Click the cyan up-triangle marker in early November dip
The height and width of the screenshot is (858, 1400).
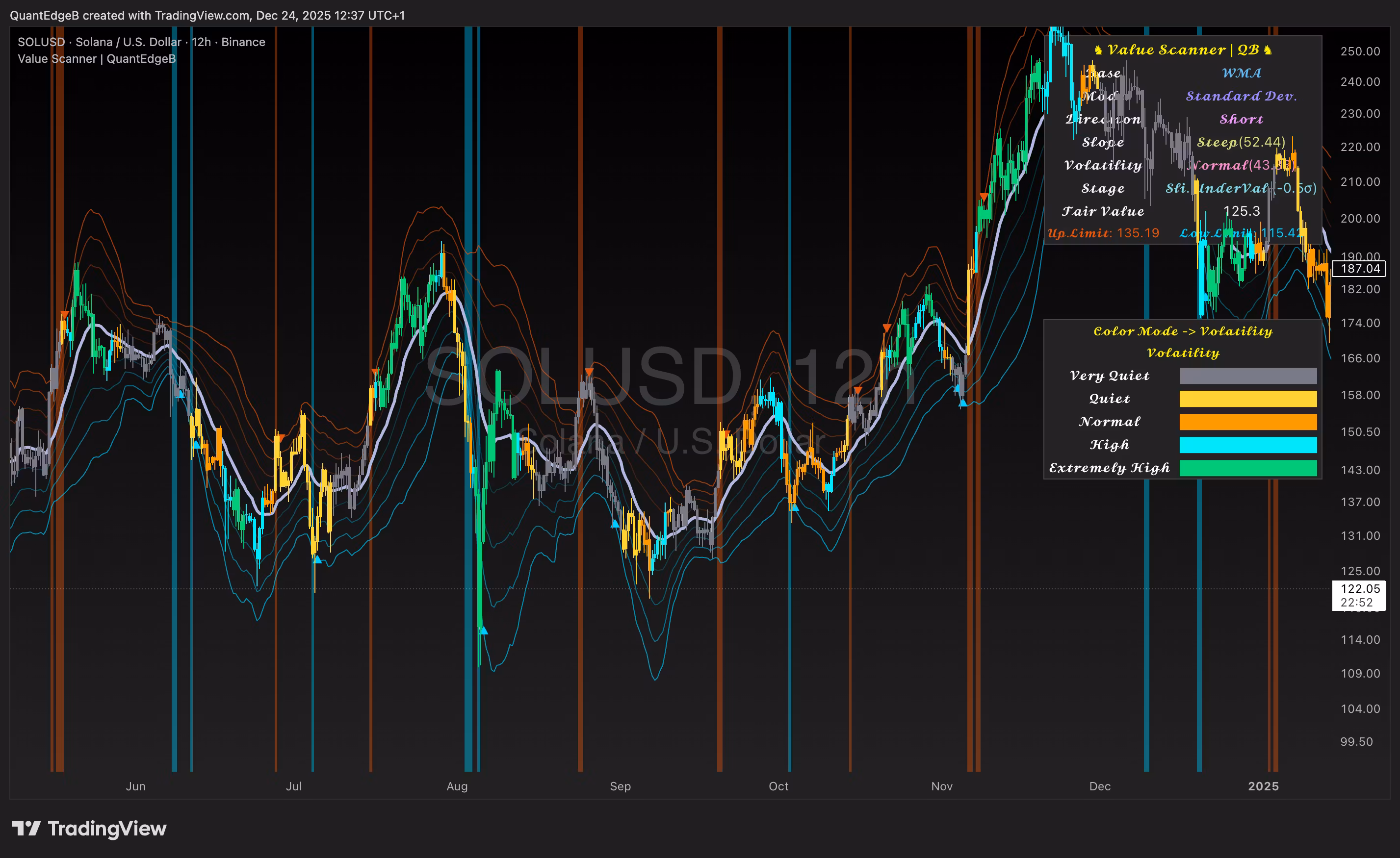tap(962, 403)
